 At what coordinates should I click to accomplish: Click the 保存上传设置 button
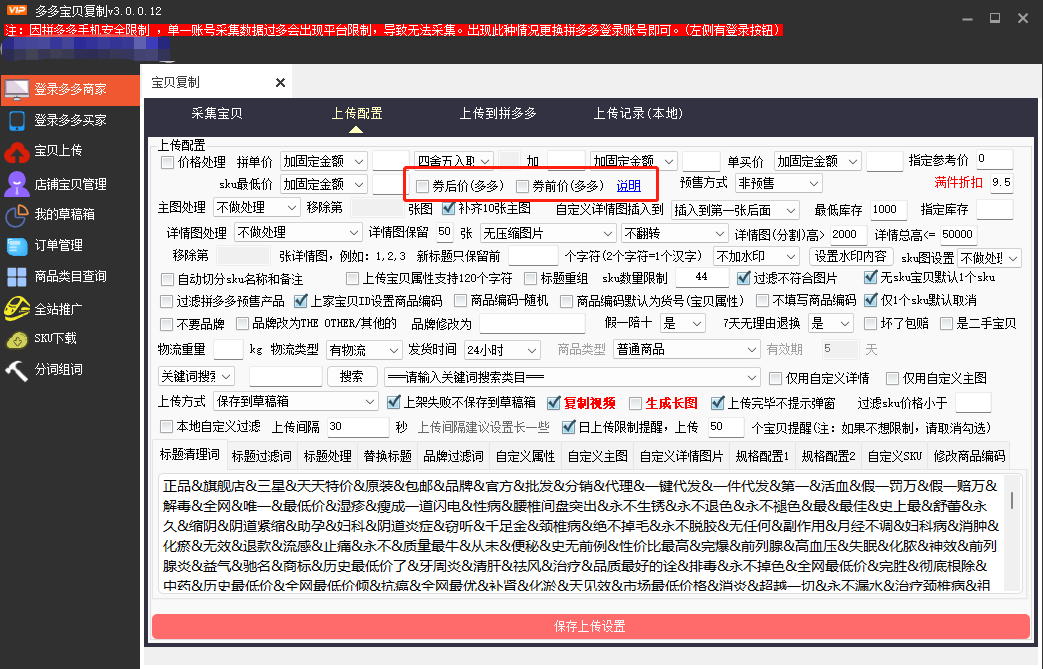pos(591,626)
